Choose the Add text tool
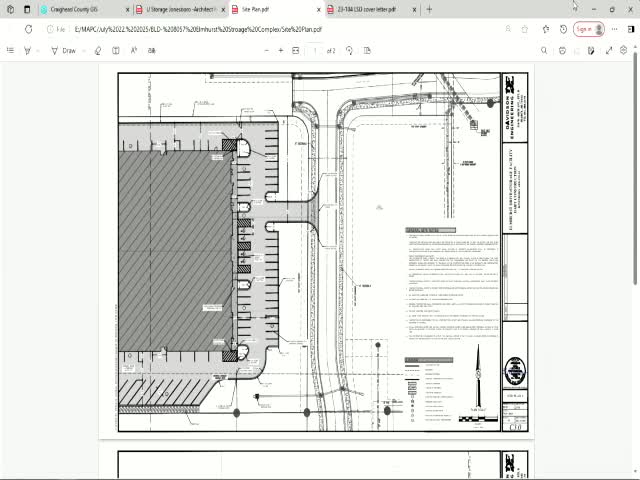 (x=116, y=51)
